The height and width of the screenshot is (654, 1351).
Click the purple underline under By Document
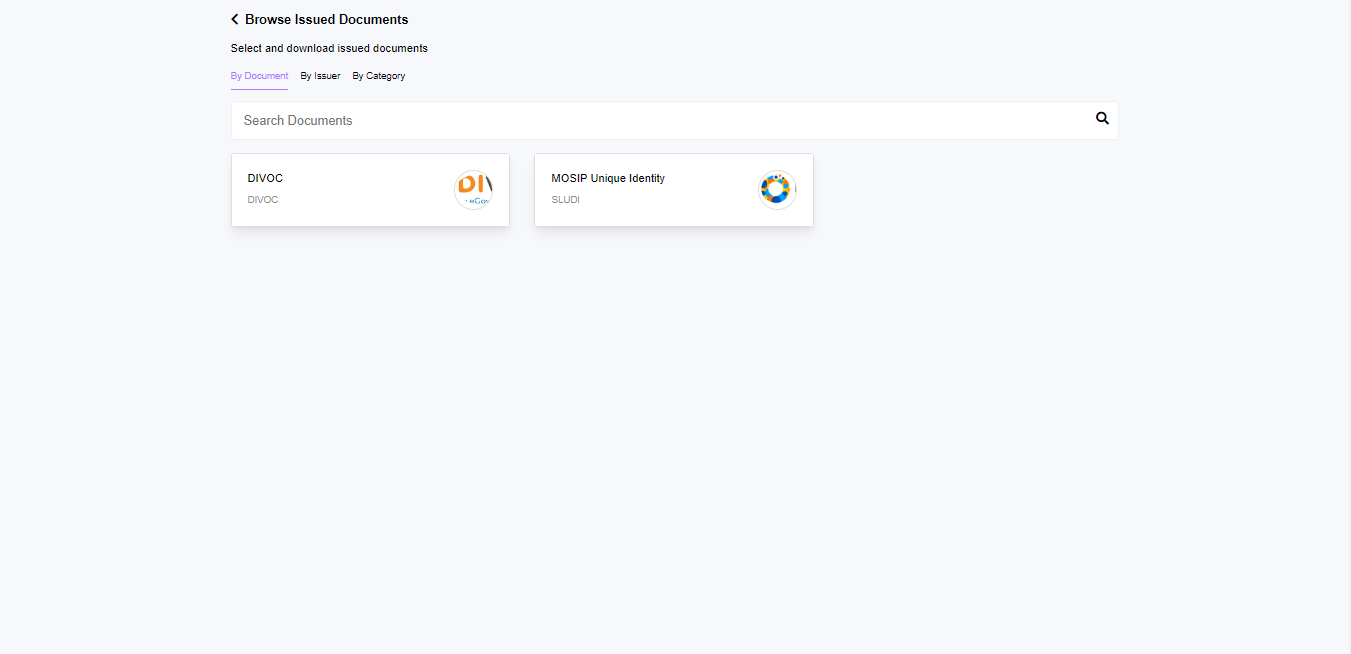point(259,89)
